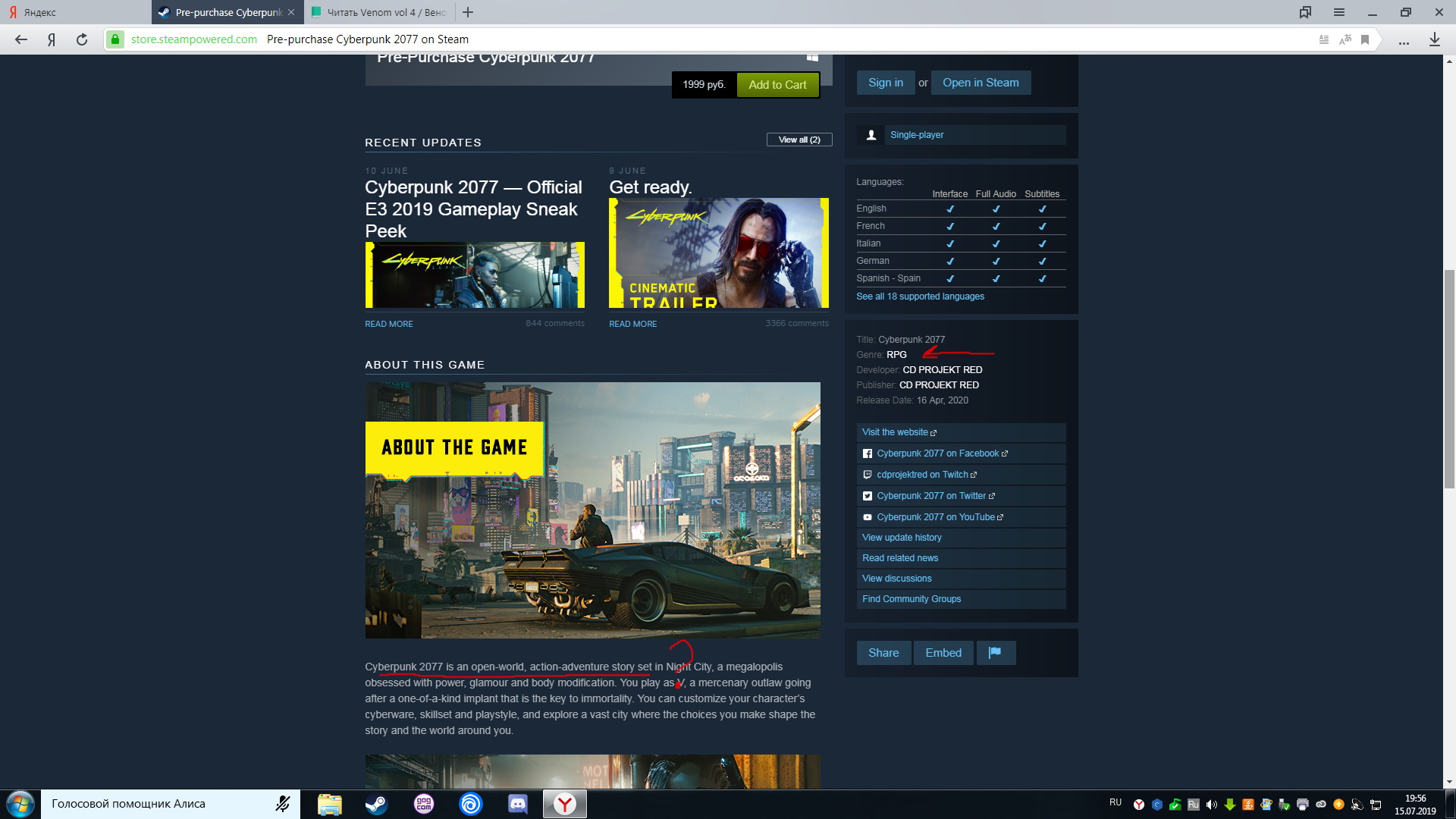Image resolution: width=1456 pixels, height=819 pixels.
Task: Click the Sign in button
Action: click(886, 83)
